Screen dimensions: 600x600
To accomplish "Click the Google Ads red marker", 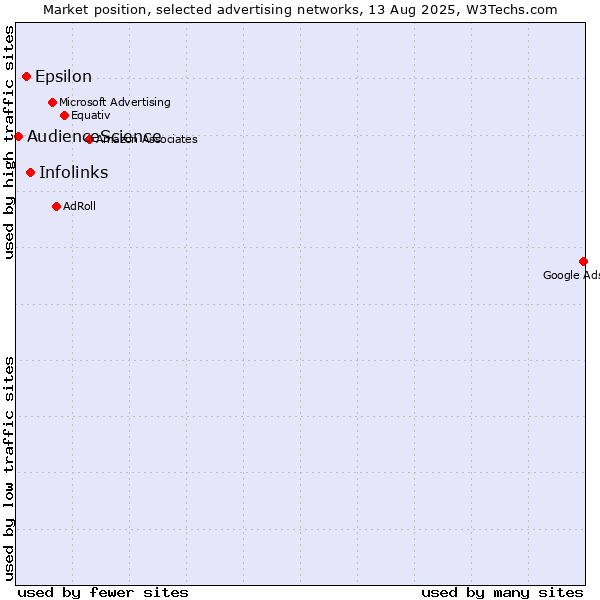I will point(583,261).
